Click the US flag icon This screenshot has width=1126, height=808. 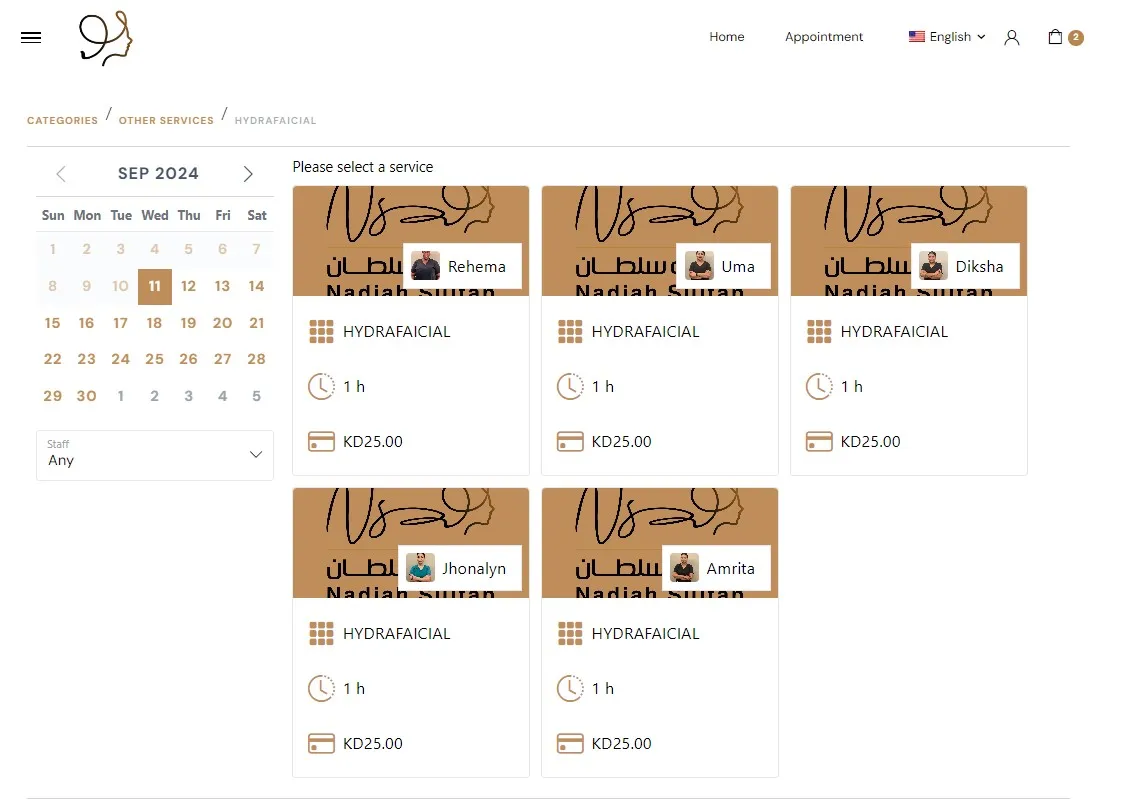coord(916,37)
